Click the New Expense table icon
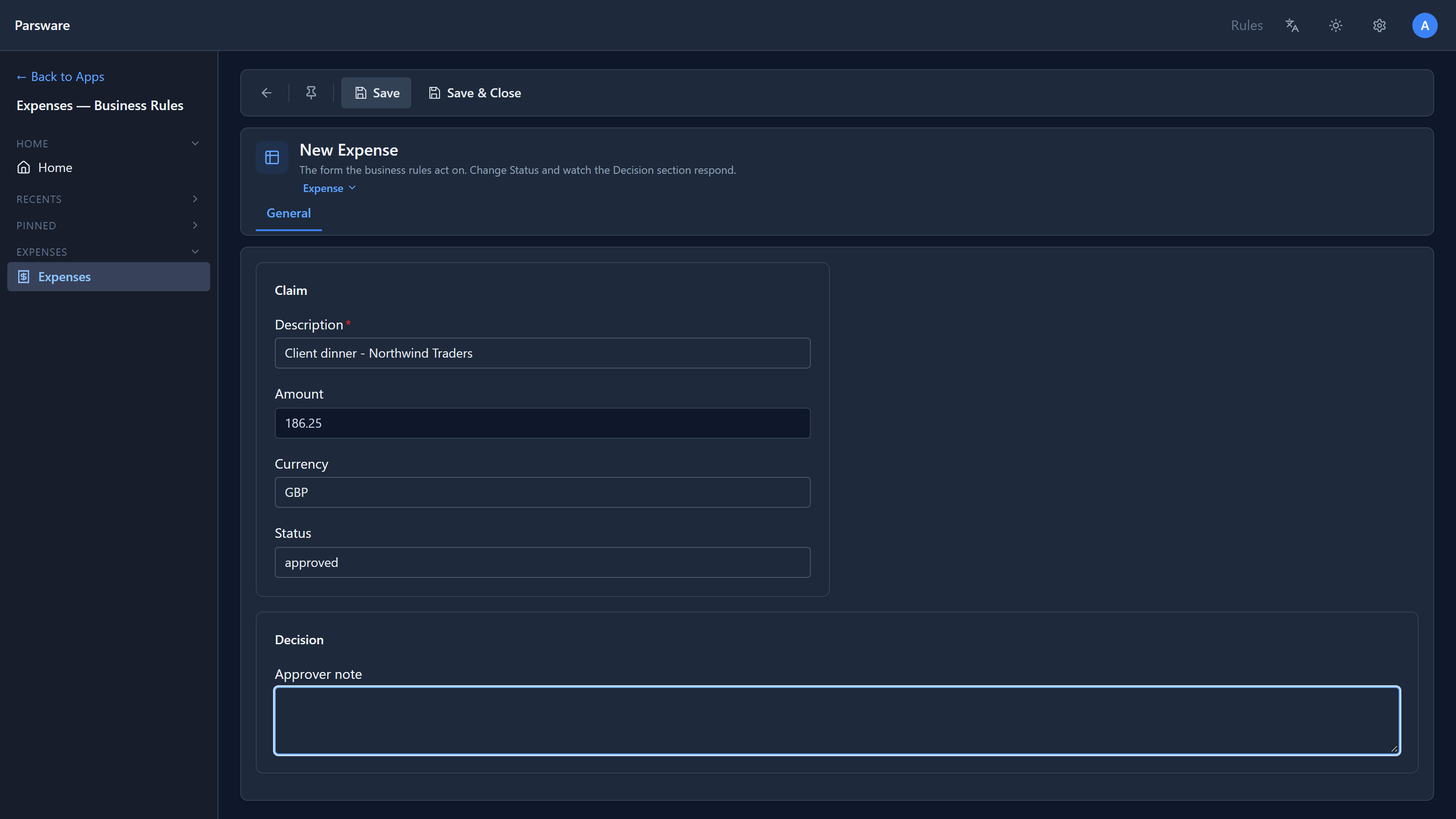The image size is (1456, 819). tap(272, 158)
